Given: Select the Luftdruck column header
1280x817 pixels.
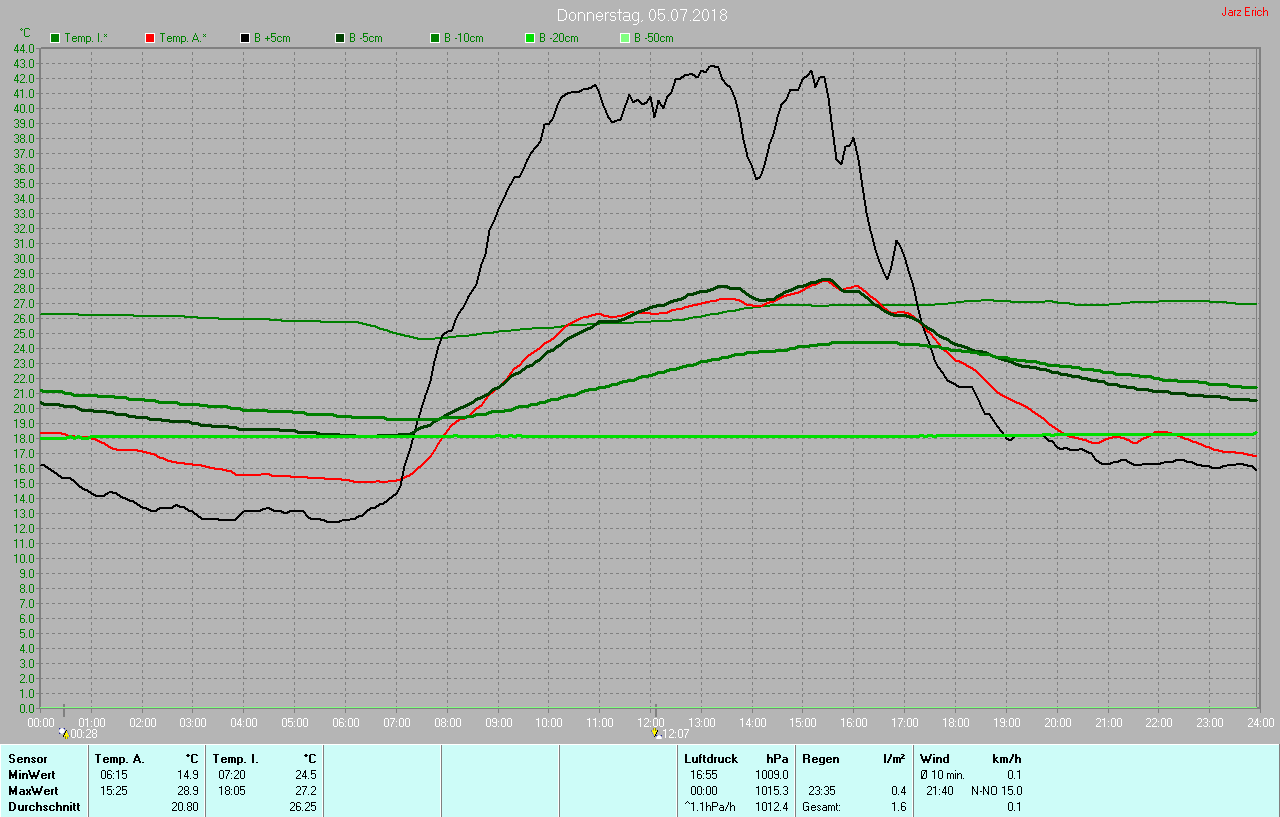Looking at the screenshot, I should coord(710,759).
